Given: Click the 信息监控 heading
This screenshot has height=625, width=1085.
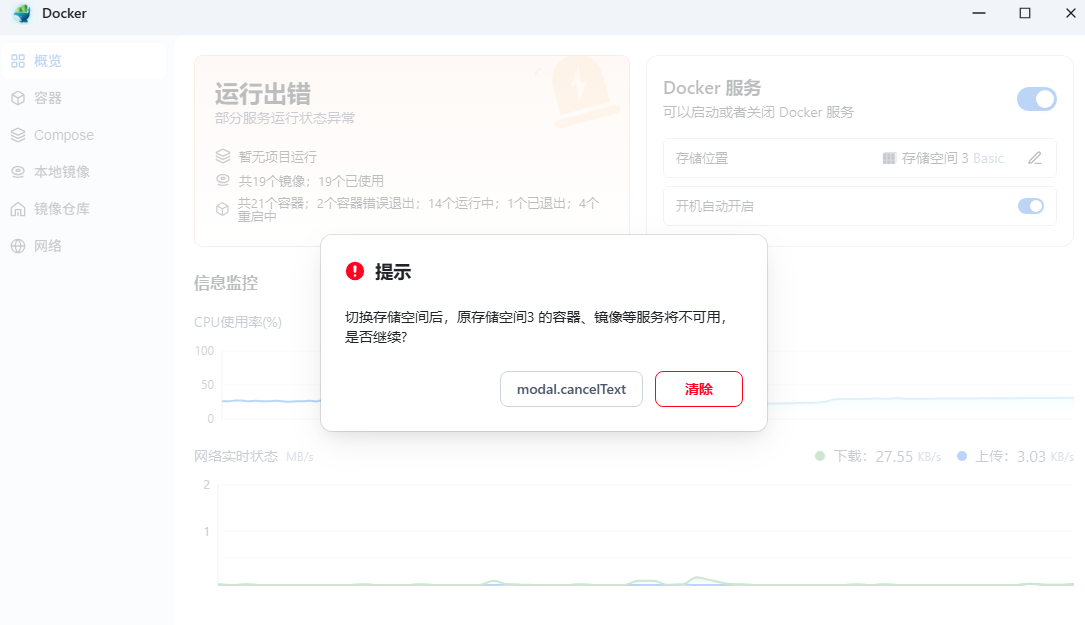Looking at the screenshot, I should tap(226, 282).
